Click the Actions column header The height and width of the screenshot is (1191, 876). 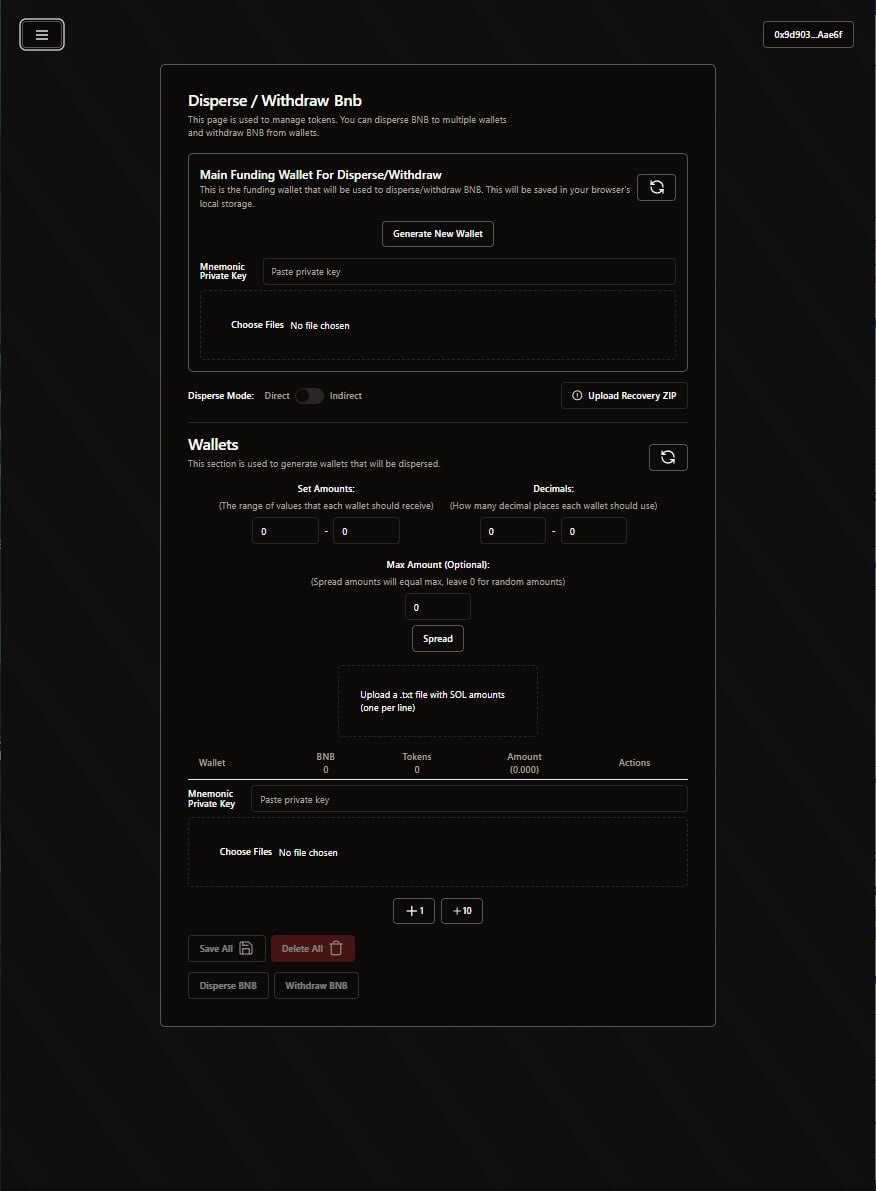(x=634, y=763)
